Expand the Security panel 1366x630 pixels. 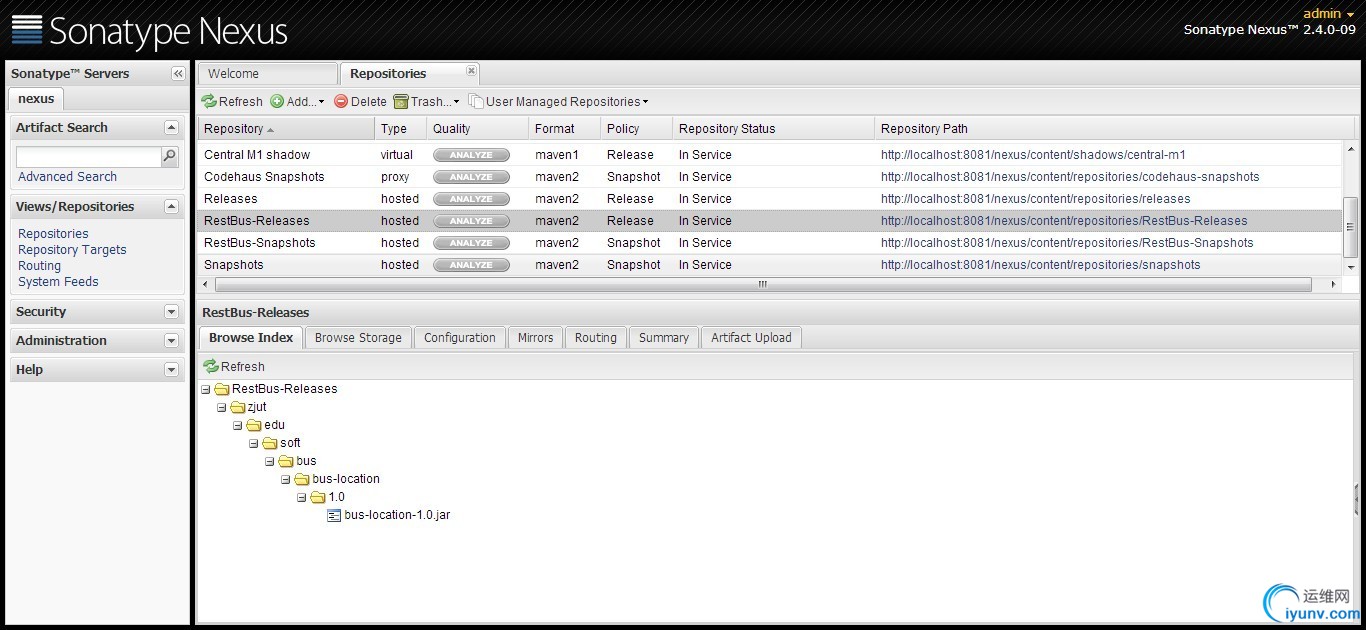[x=171, y=312]
